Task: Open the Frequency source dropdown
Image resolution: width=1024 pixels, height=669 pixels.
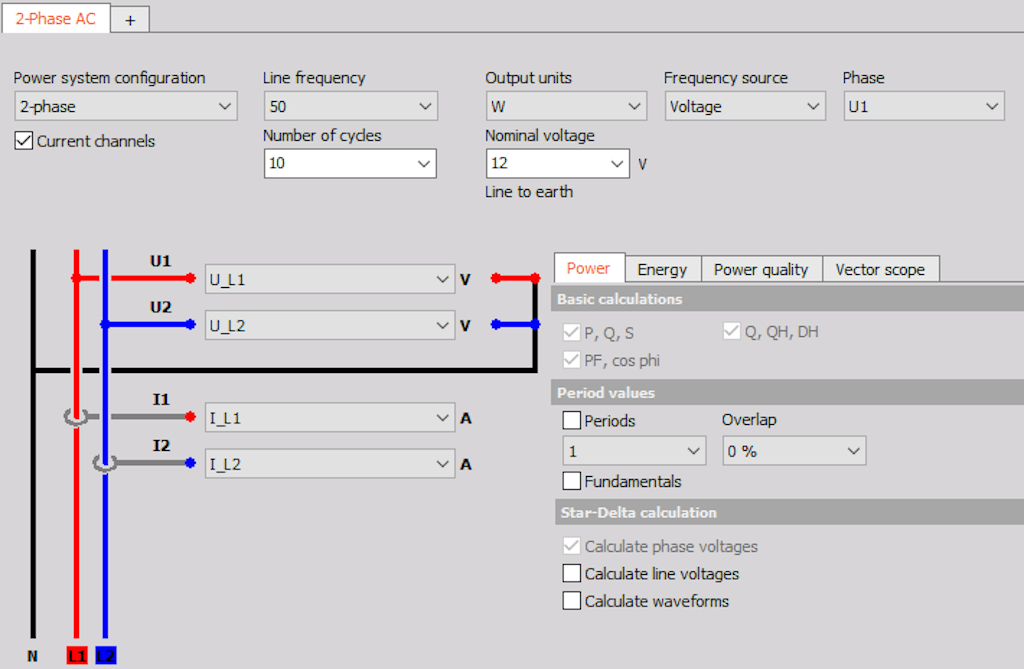Action: point(745,106)
